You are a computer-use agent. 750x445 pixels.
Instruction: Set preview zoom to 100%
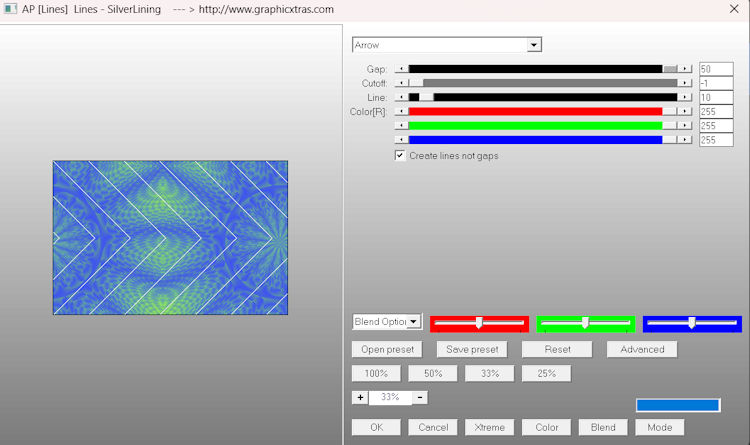(x=376, y=373)
